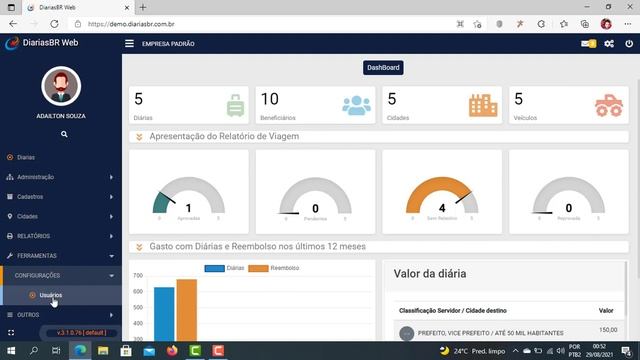640x360 pixels.
Task: Click the browser back arrow
Action: tap(13, 24)
